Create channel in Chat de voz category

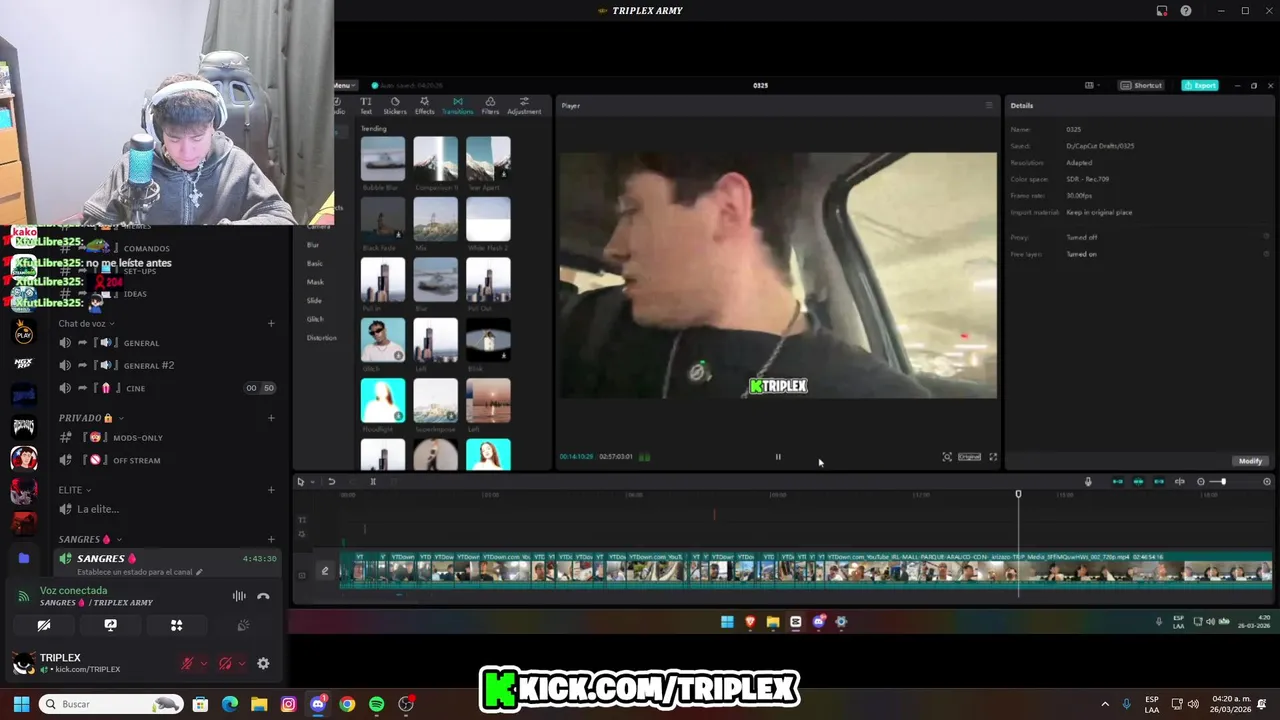271,324
